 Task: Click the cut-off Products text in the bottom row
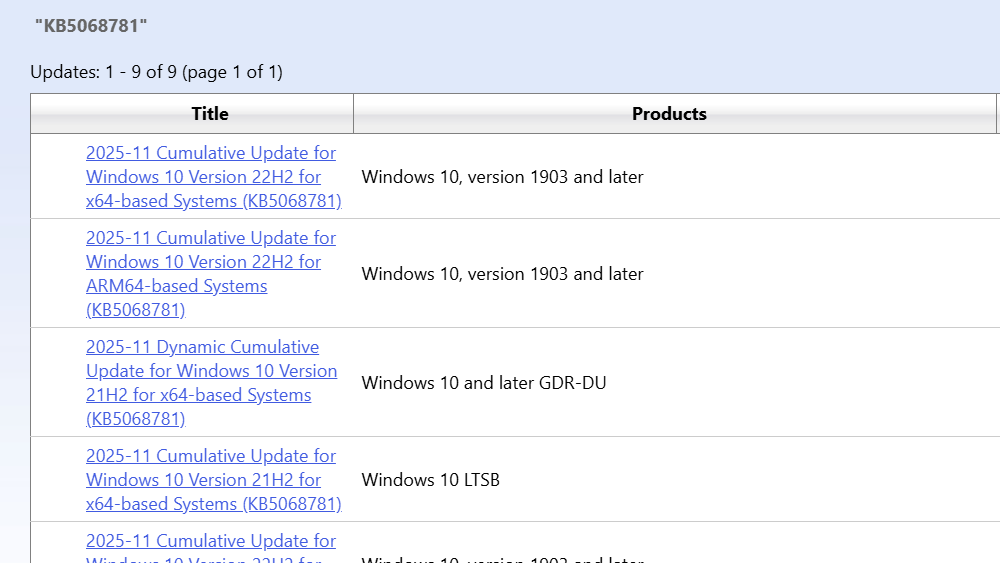click(x=502, y=558)
